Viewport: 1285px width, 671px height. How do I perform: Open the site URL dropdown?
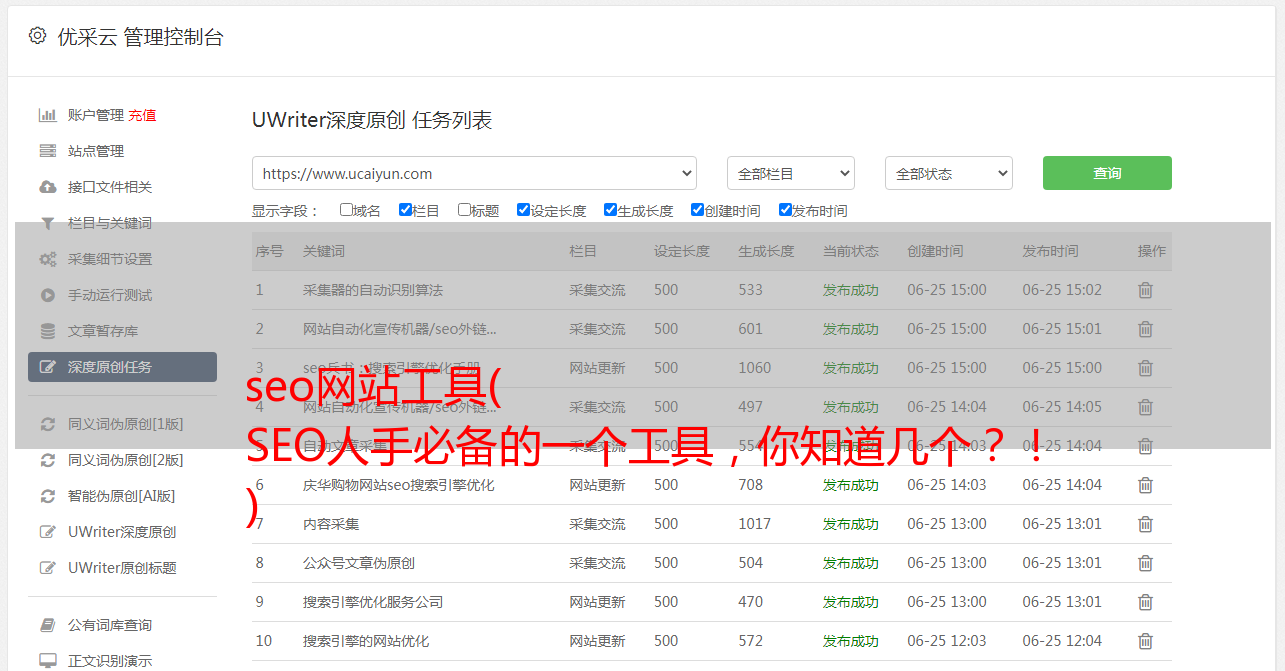tap(474, 173)
